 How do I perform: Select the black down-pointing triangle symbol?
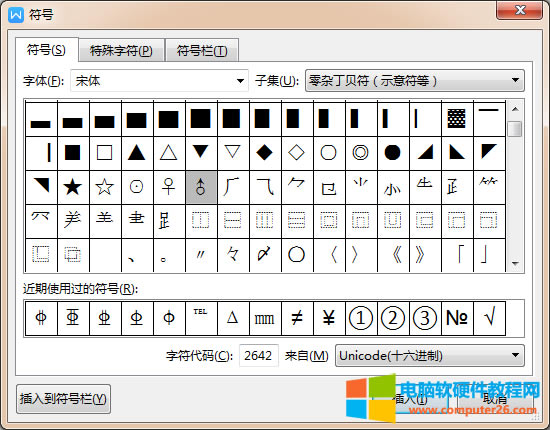pyautogui.click(x=201, y=153)
